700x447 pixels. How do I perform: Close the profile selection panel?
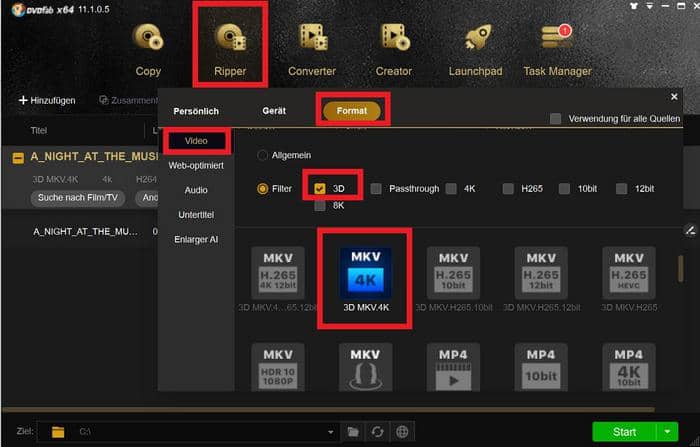(x=674, y=96)
